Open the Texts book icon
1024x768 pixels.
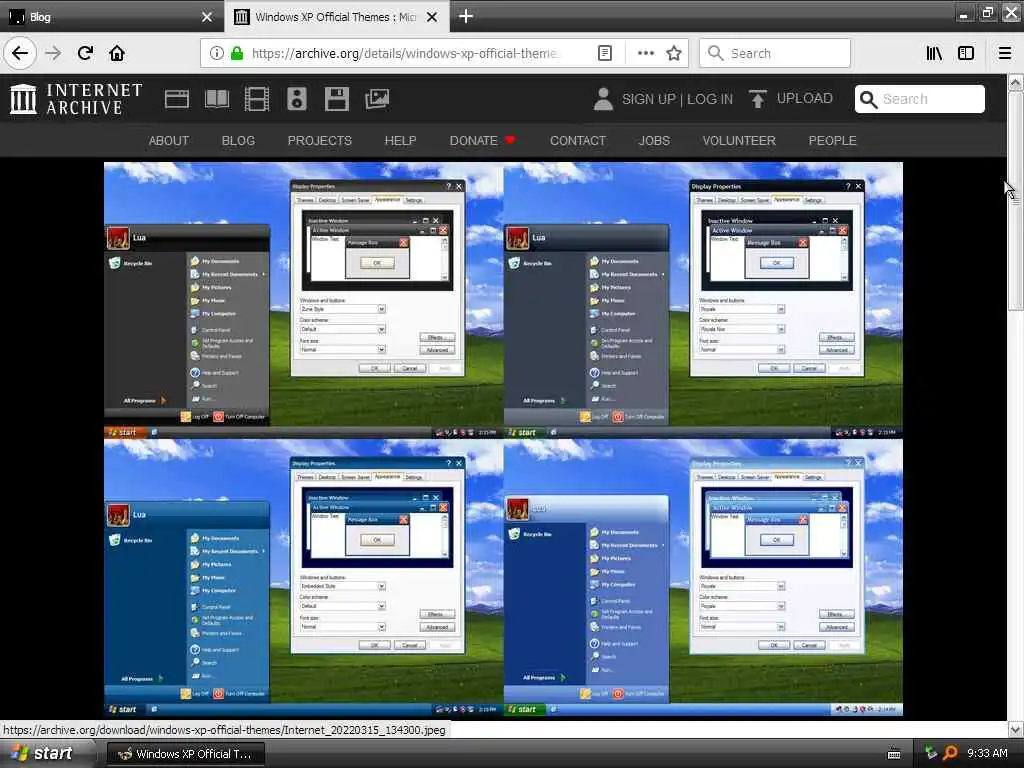pyautogui.click(x=217, y=99)
